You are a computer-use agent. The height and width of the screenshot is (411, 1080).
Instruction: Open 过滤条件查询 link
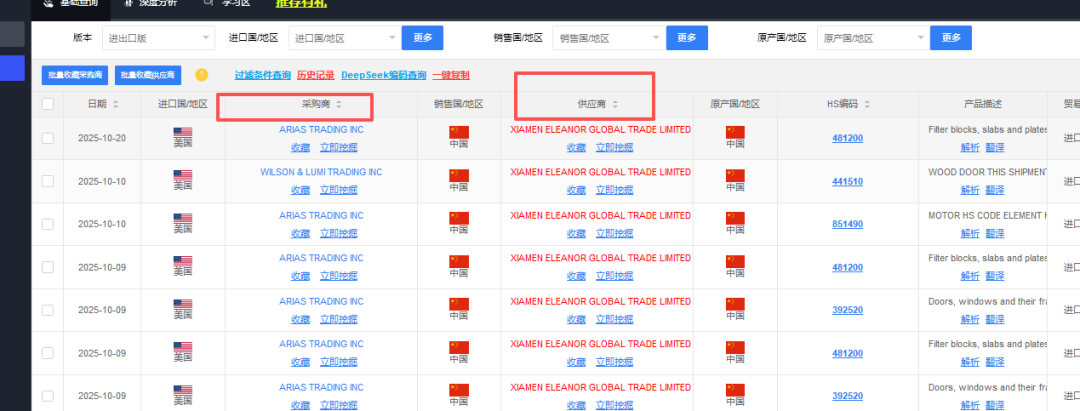(262, 75)
